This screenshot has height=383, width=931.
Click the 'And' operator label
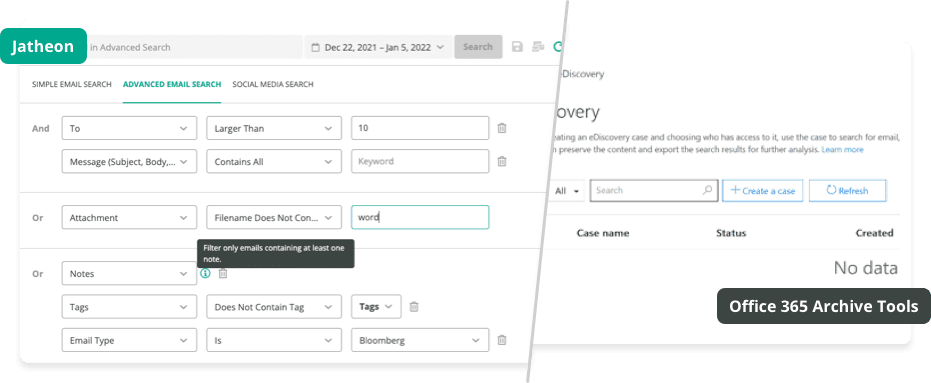[x=40, y=128]
